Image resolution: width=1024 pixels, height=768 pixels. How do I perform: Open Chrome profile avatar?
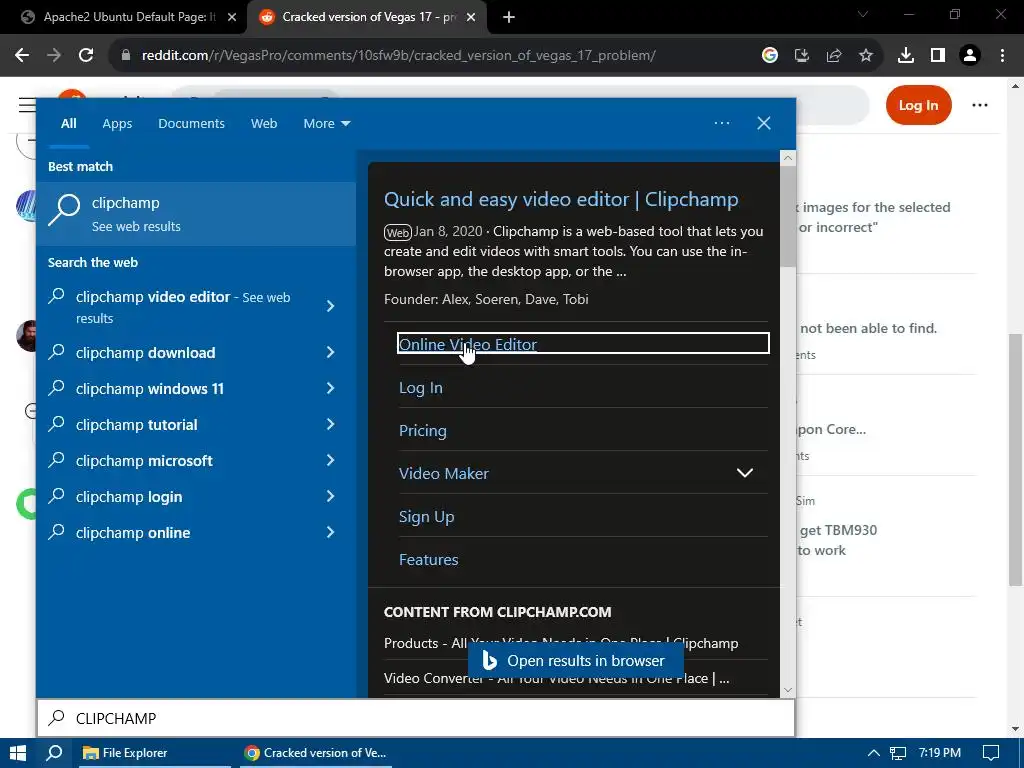970,56
